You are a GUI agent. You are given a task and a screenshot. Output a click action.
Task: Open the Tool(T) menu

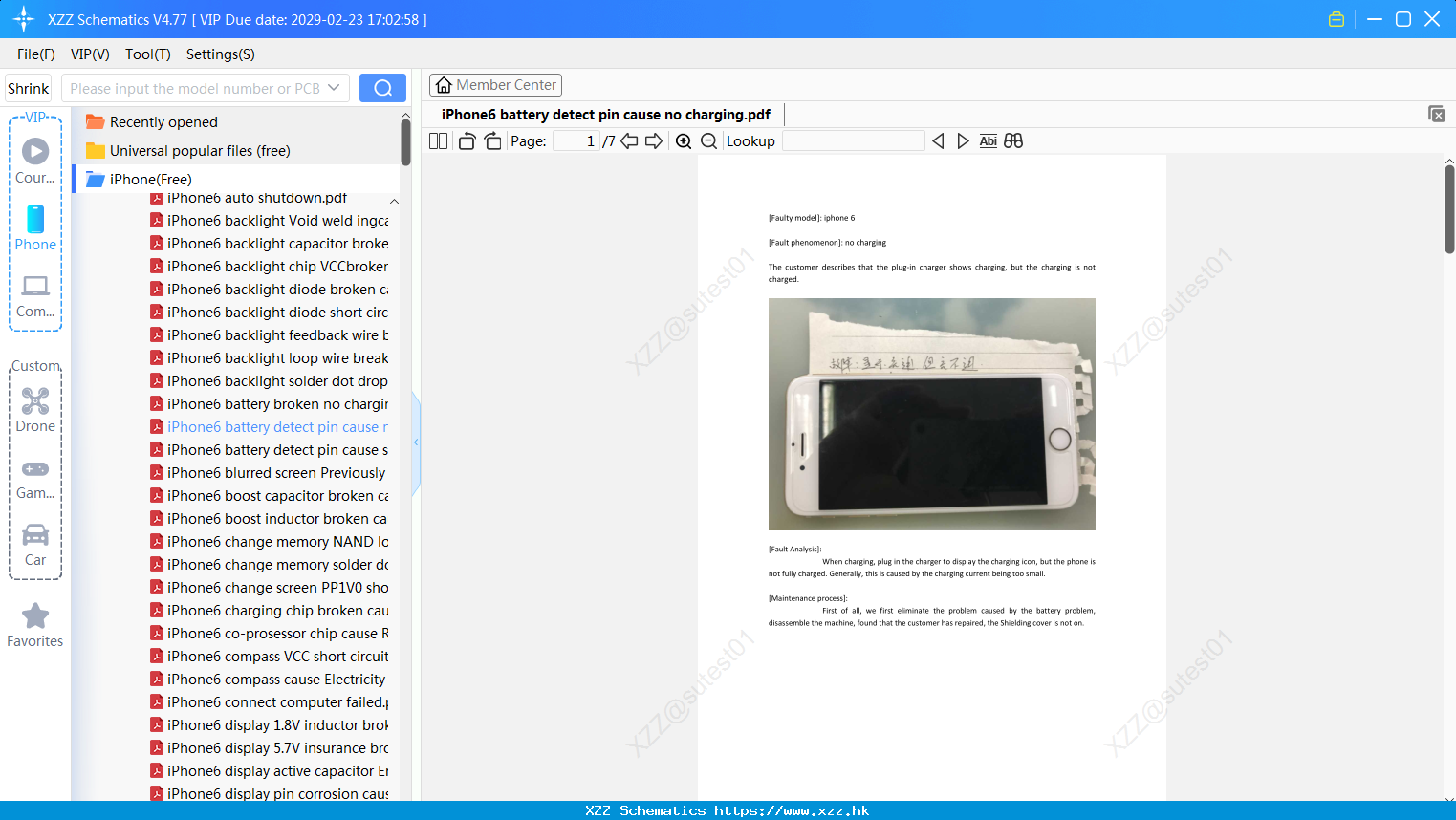(148, 54)
